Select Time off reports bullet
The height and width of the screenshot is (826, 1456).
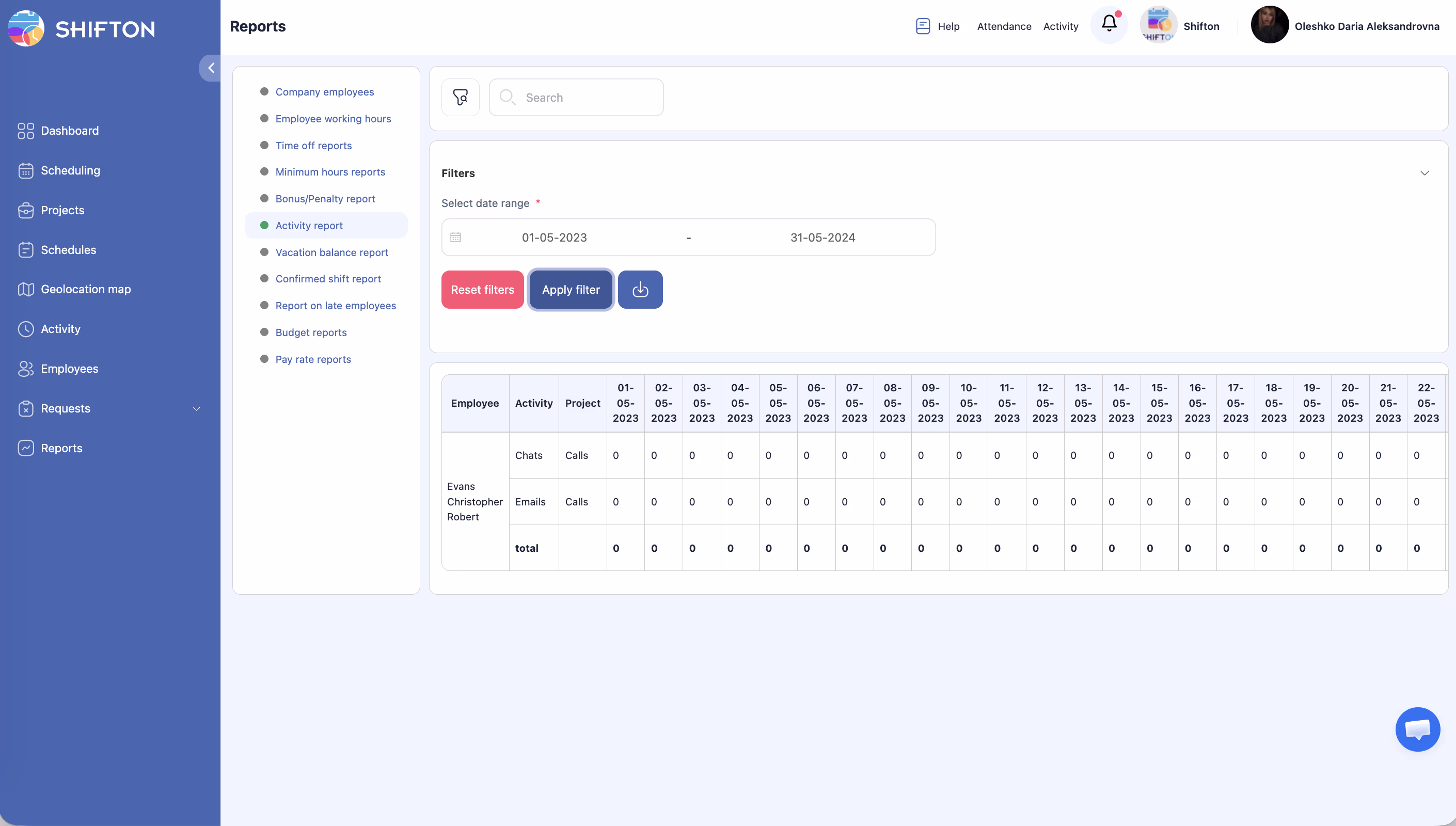point(264,145)
